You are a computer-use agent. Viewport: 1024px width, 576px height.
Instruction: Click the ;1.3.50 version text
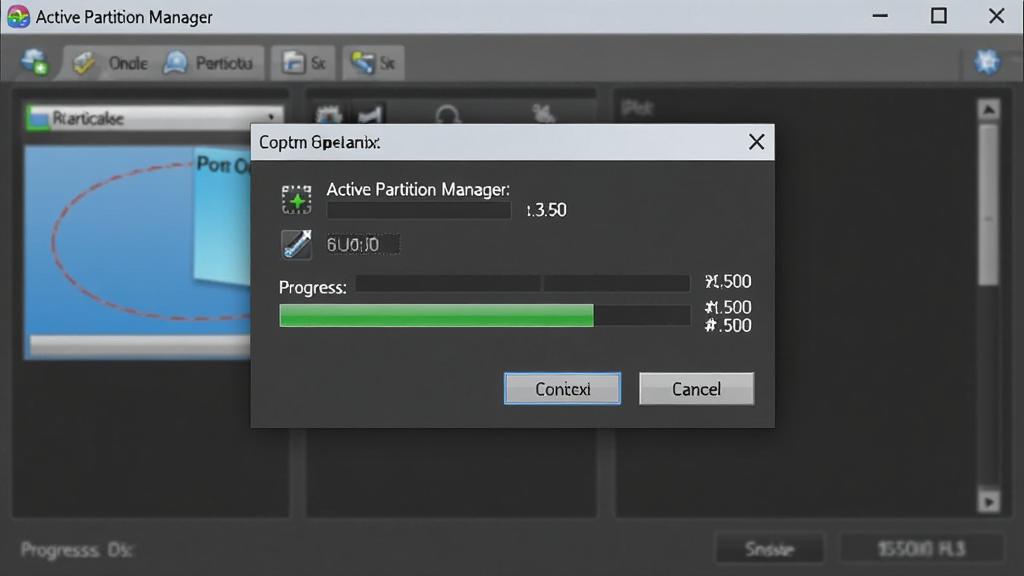click(547, 210)
